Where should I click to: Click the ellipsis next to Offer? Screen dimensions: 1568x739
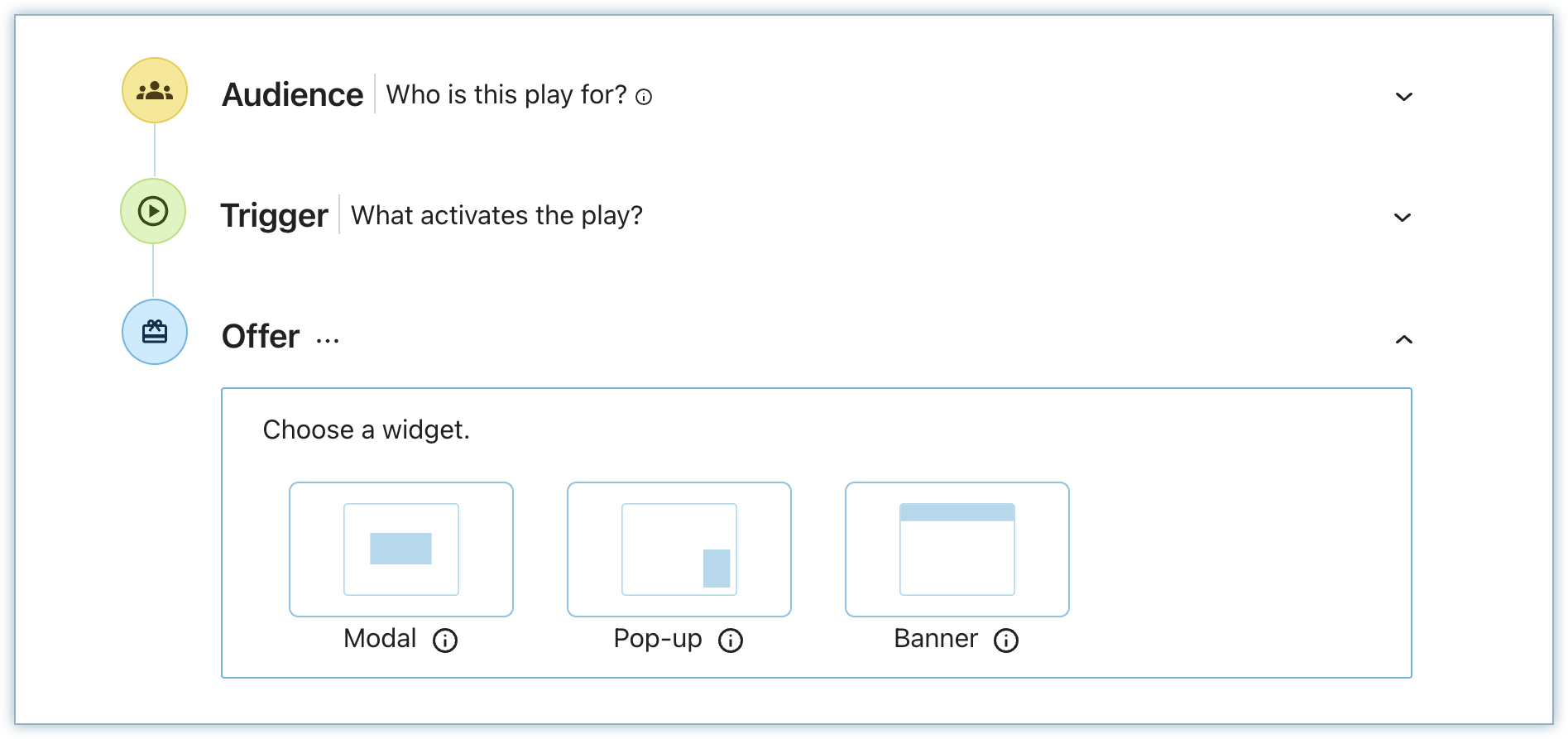coord(328,340)
